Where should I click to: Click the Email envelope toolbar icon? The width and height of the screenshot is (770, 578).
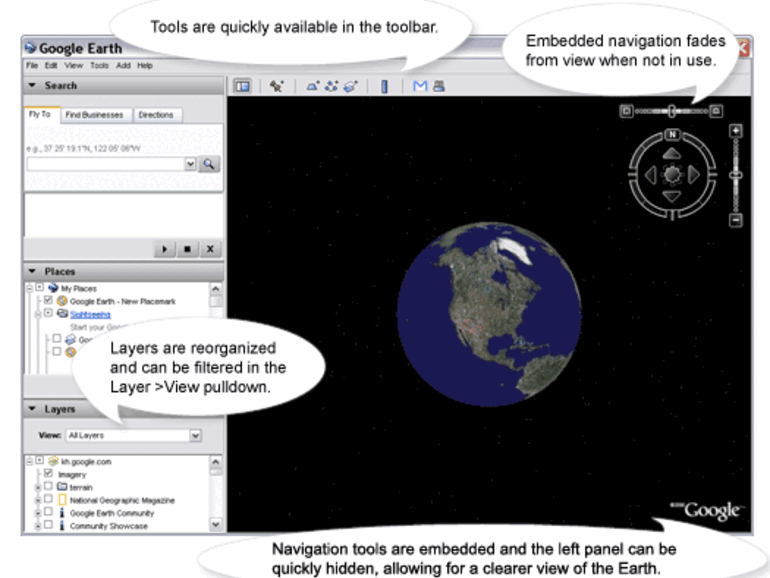coord(420,86)
